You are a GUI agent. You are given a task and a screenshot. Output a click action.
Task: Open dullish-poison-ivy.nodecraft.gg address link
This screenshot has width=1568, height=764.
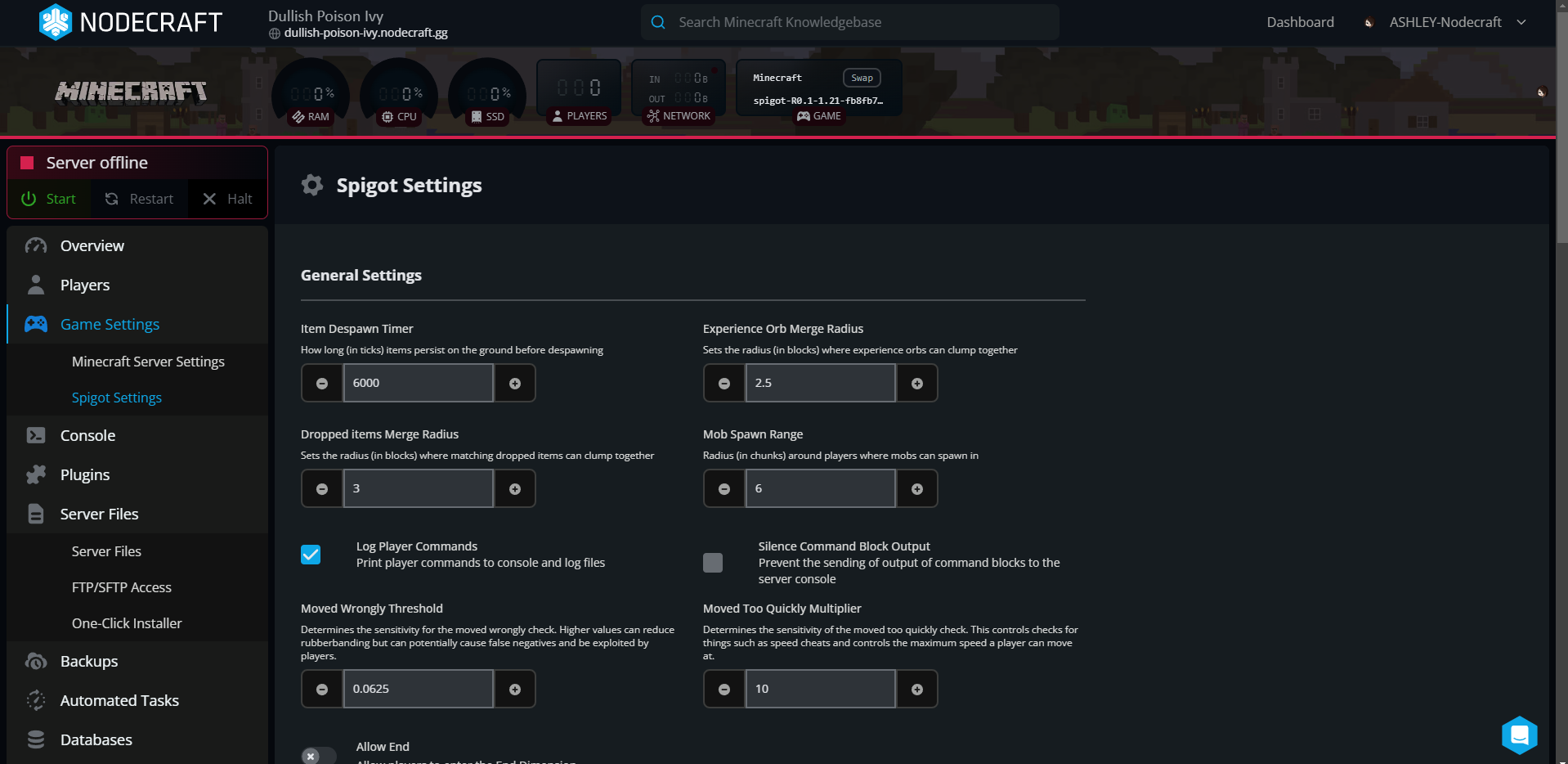(365, 33)
